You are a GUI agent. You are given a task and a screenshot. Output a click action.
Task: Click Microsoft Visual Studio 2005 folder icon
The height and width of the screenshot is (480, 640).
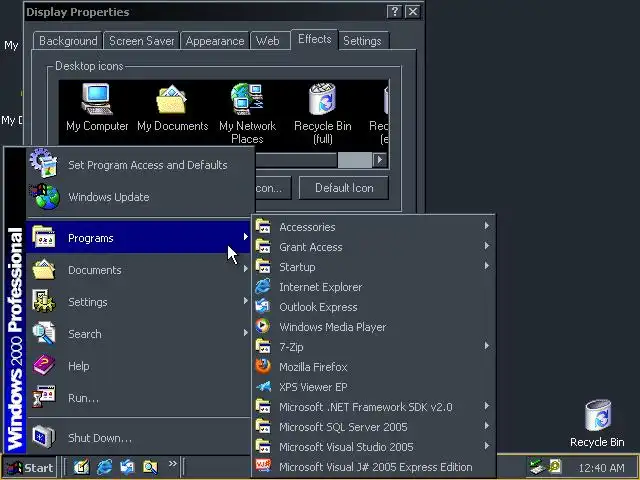263,446
